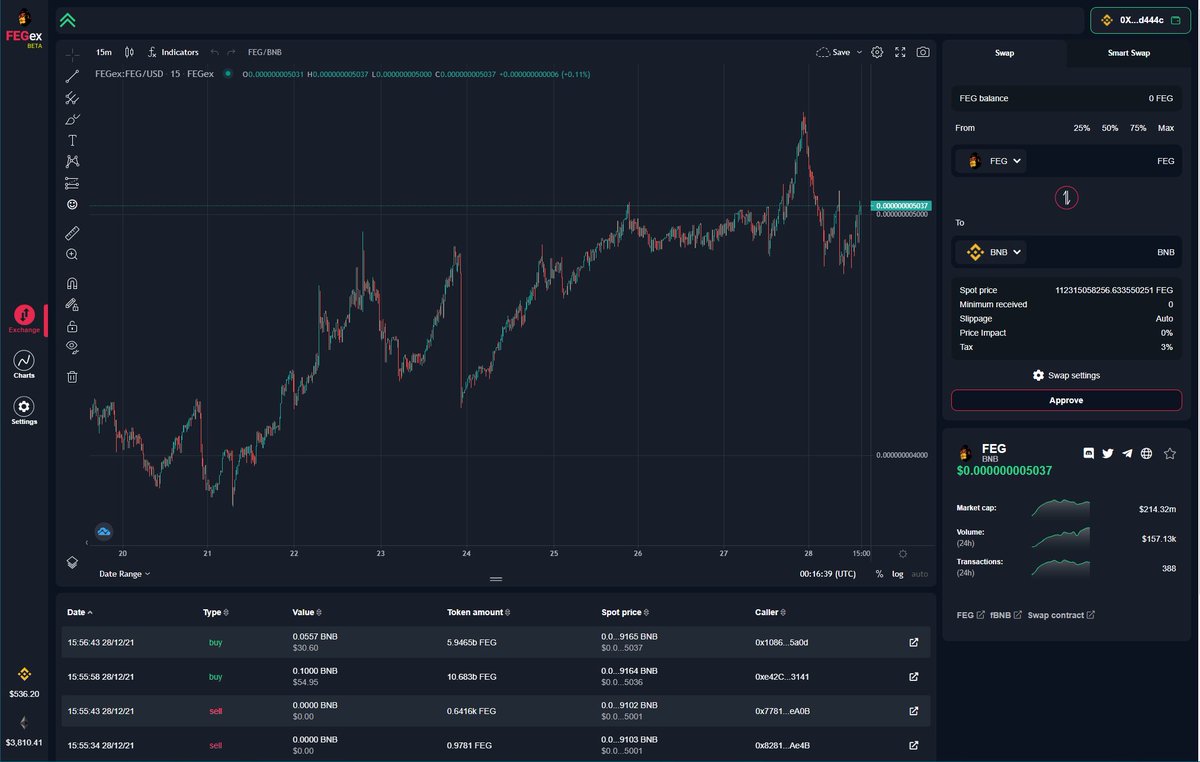
Task: Toggle magnet mode in drawing toolbar
Action: pos(72,283)
